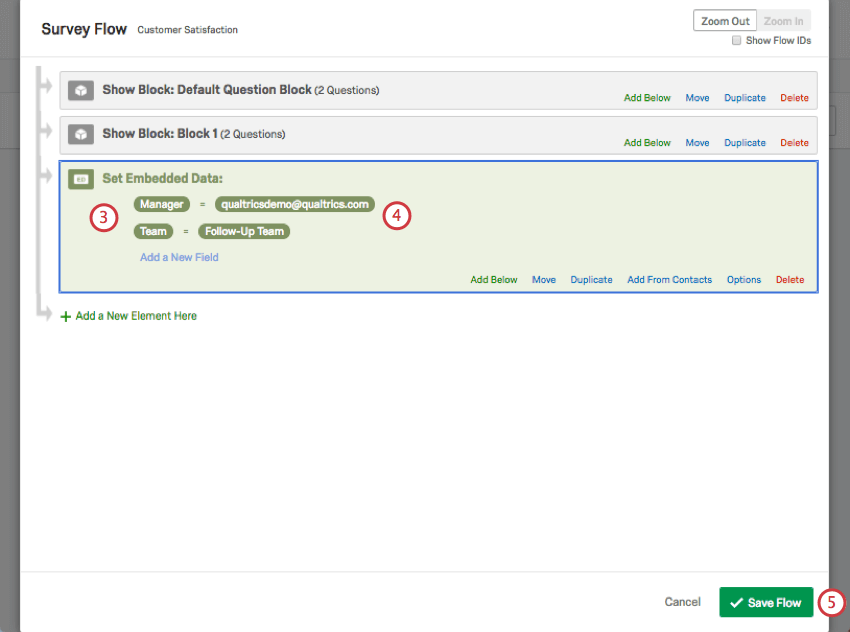
Task: Save the survey flow with Save Flow
Action: (x=765, y=602)
